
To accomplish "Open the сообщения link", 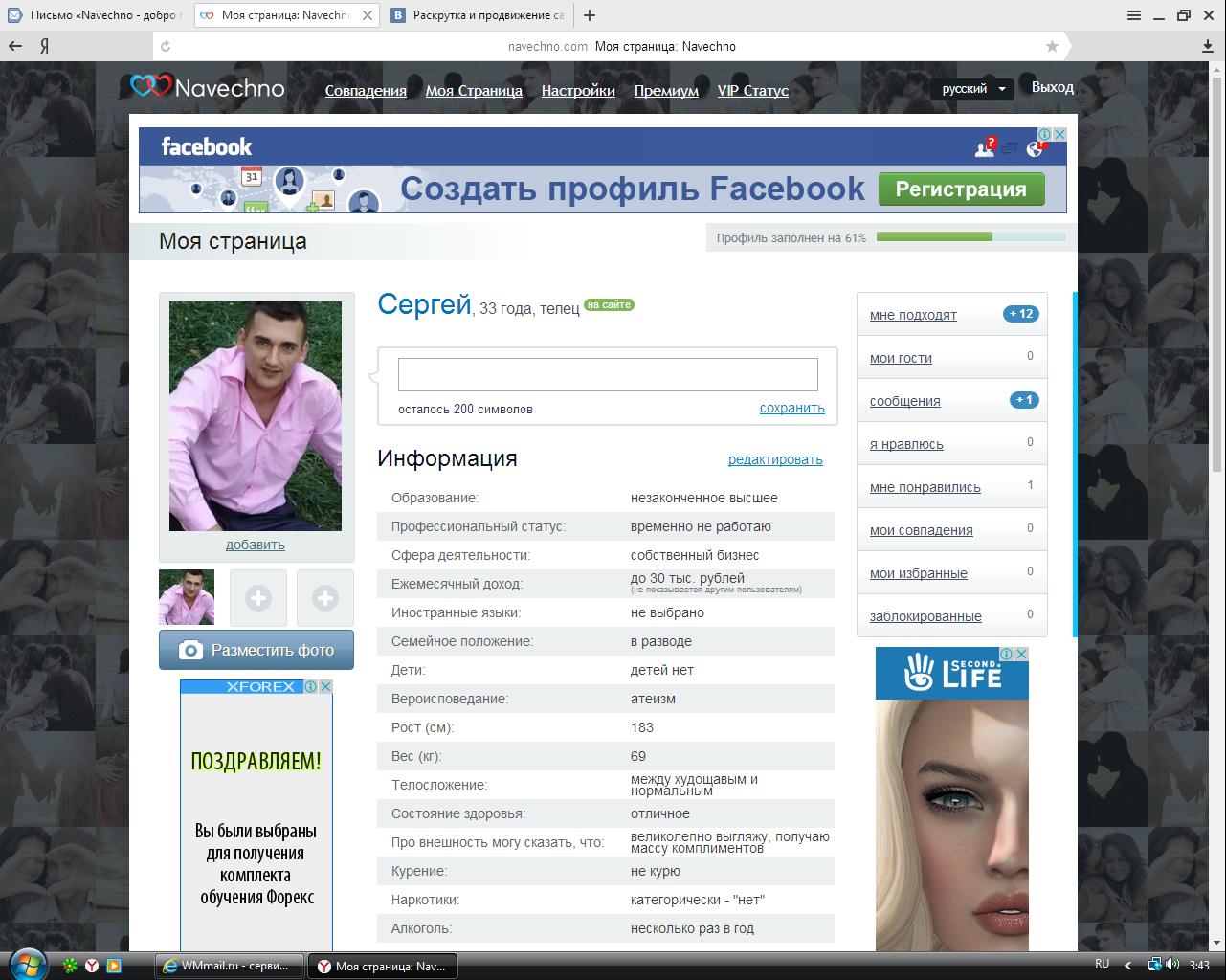I will pos(904,401).
